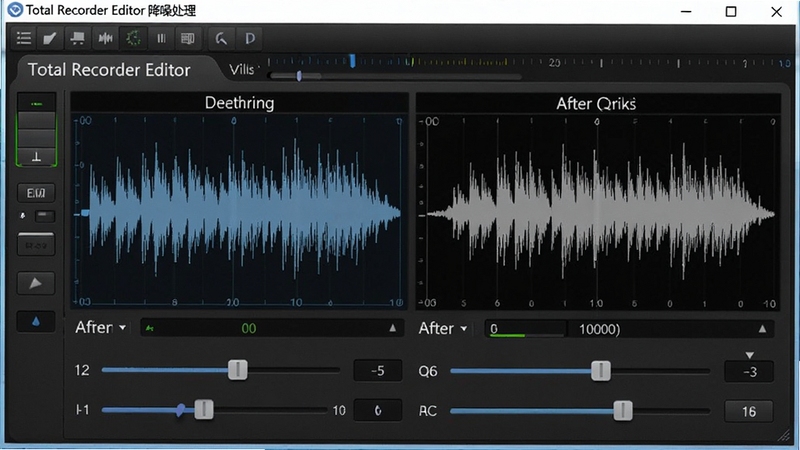Activate the green noise reduction icon
800x450 pixels.
133,38
